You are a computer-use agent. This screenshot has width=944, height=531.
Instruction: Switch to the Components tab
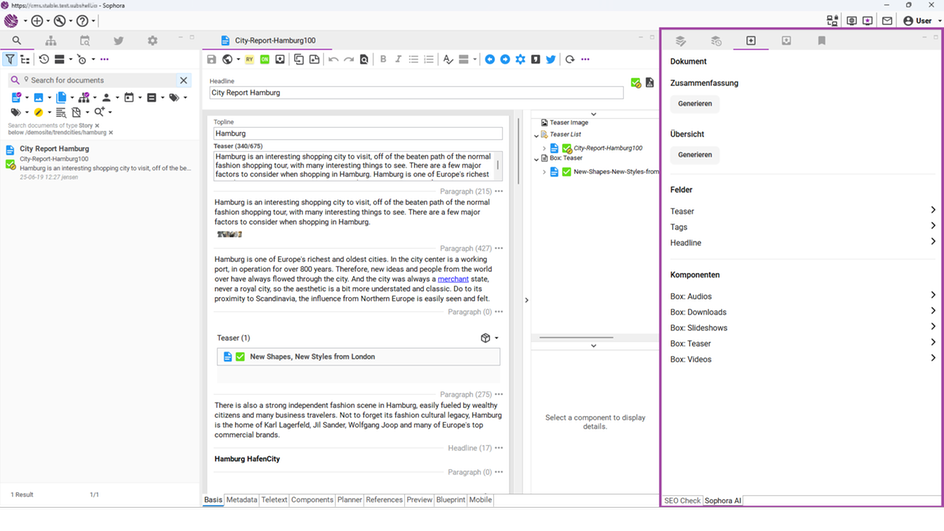312,500
